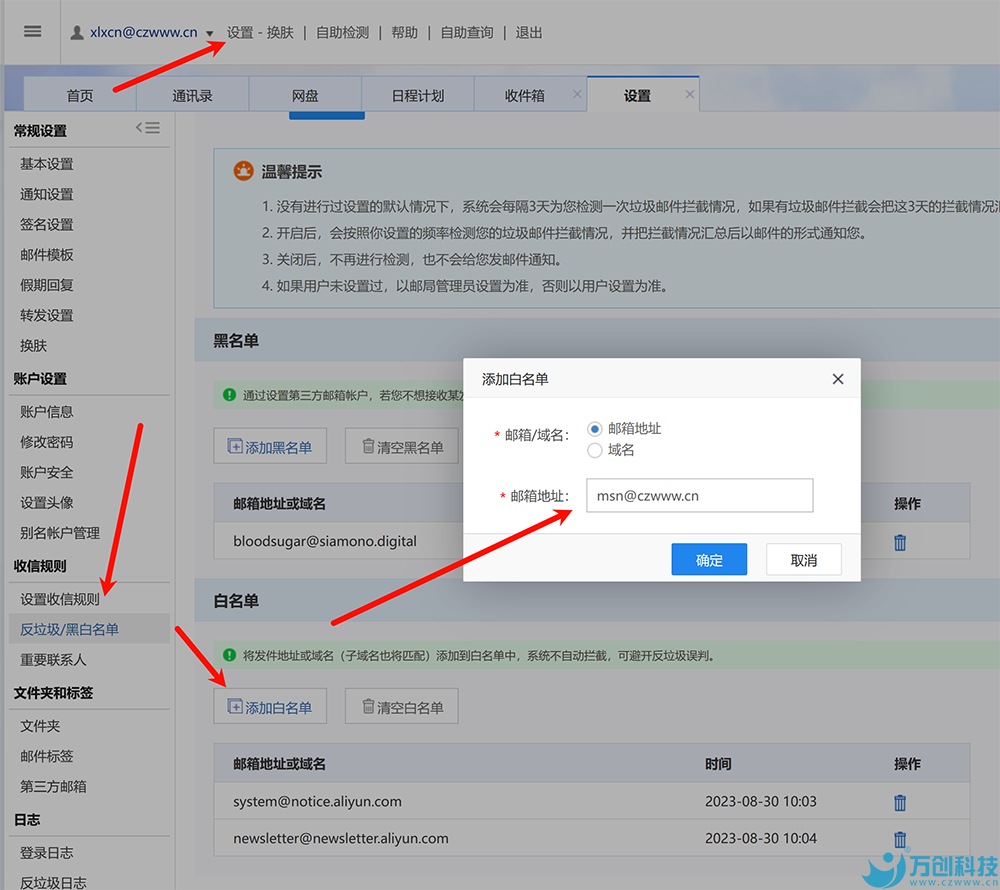The height and width of the screenshot is (890, 1000).
Task: Delete system@notice.aliyun.com whitelist entry
Action: coord(900,802)
